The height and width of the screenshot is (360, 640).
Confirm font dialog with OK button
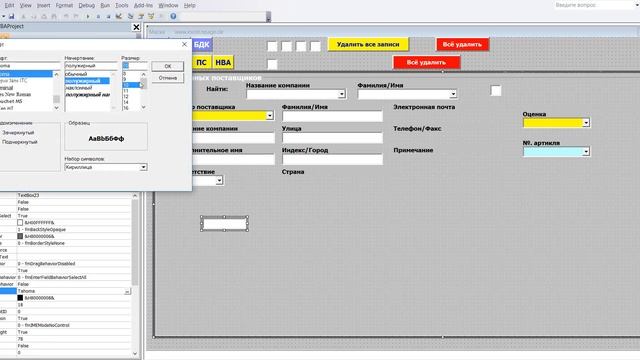coord(168,66)
